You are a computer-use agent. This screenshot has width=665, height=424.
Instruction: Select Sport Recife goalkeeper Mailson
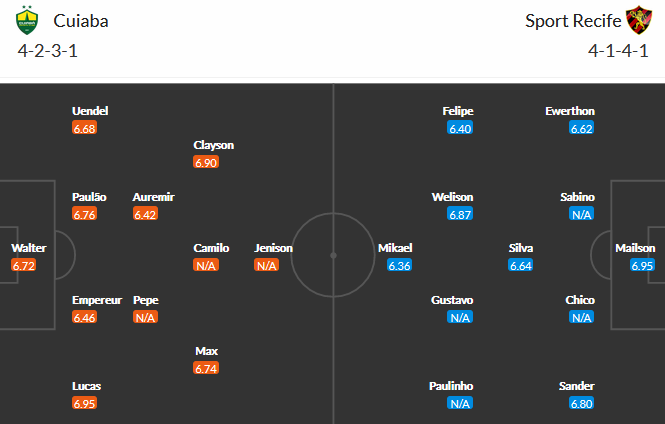point(636,248)
